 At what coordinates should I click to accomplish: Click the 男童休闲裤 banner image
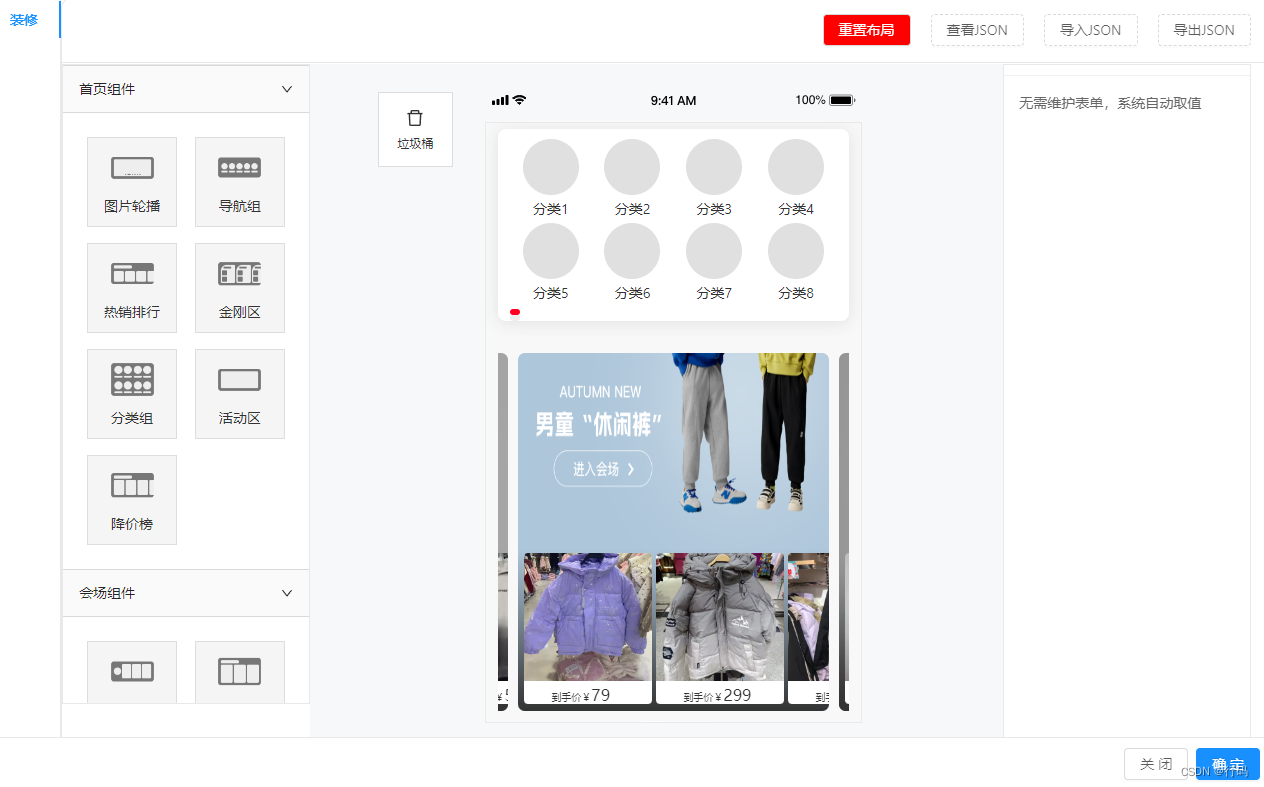673,452
